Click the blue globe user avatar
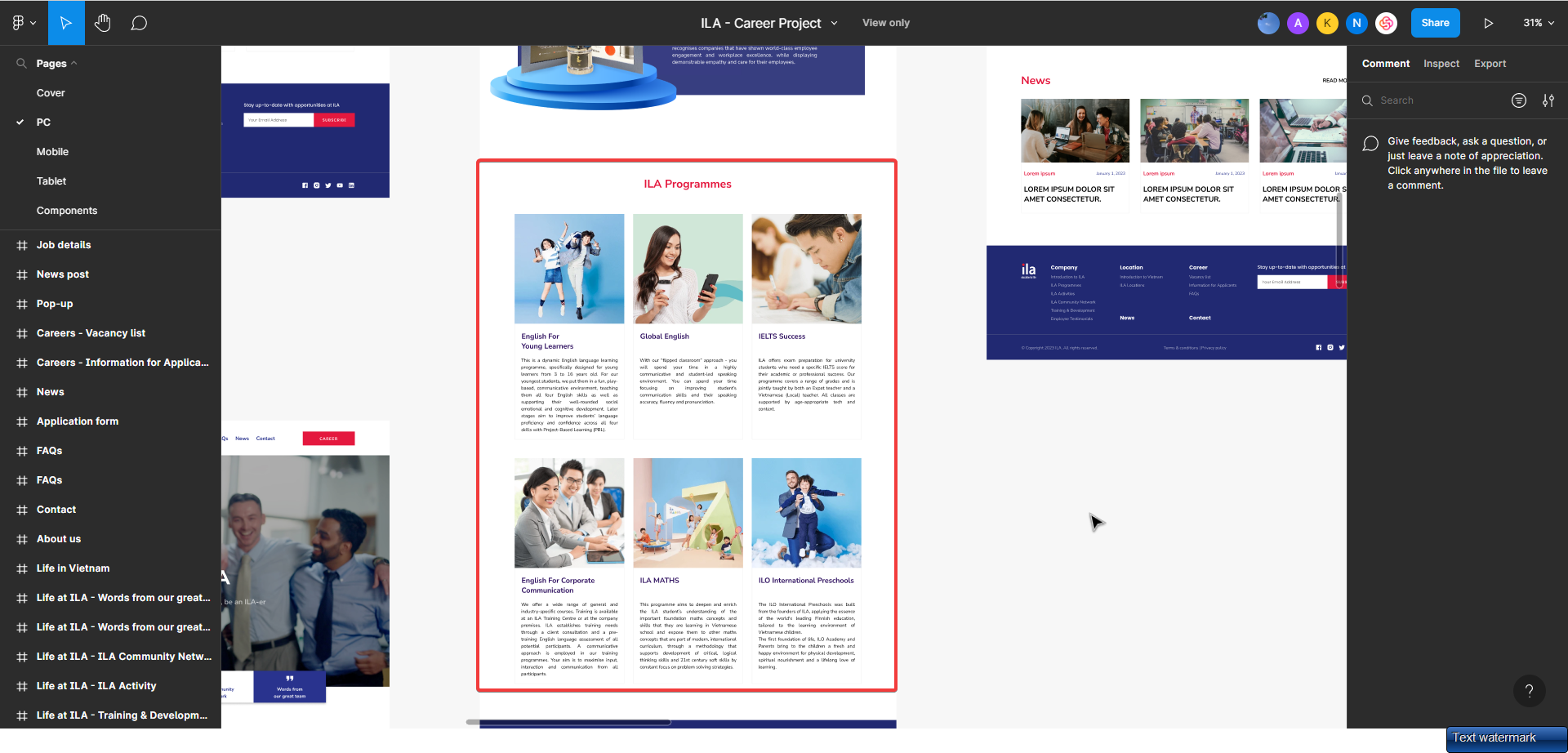This screenshot has width=1568, height=753. pyautogui.click(x=1268, y=23)
